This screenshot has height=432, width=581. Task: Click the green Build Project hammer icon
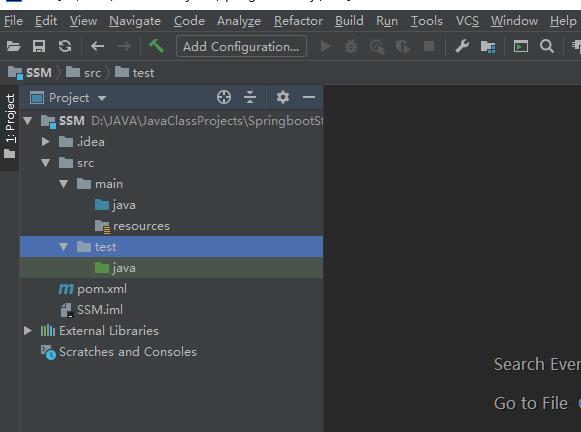point(156,47)
